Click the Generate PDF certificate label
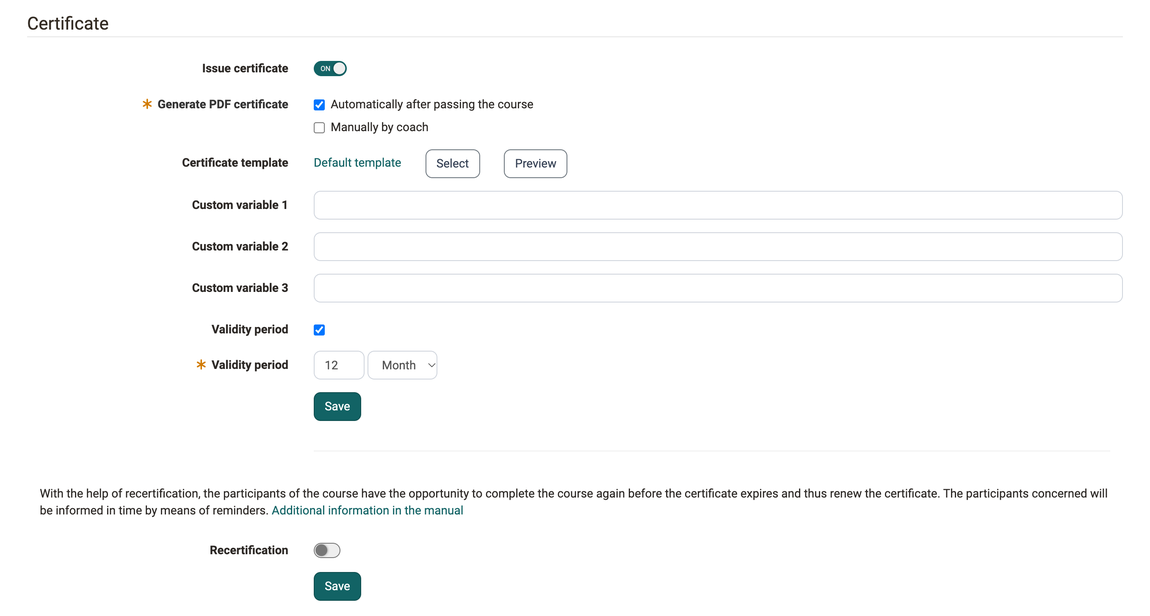Viewport: 1150px width, 616px height. pyautogui.click(x=222, y=104)
